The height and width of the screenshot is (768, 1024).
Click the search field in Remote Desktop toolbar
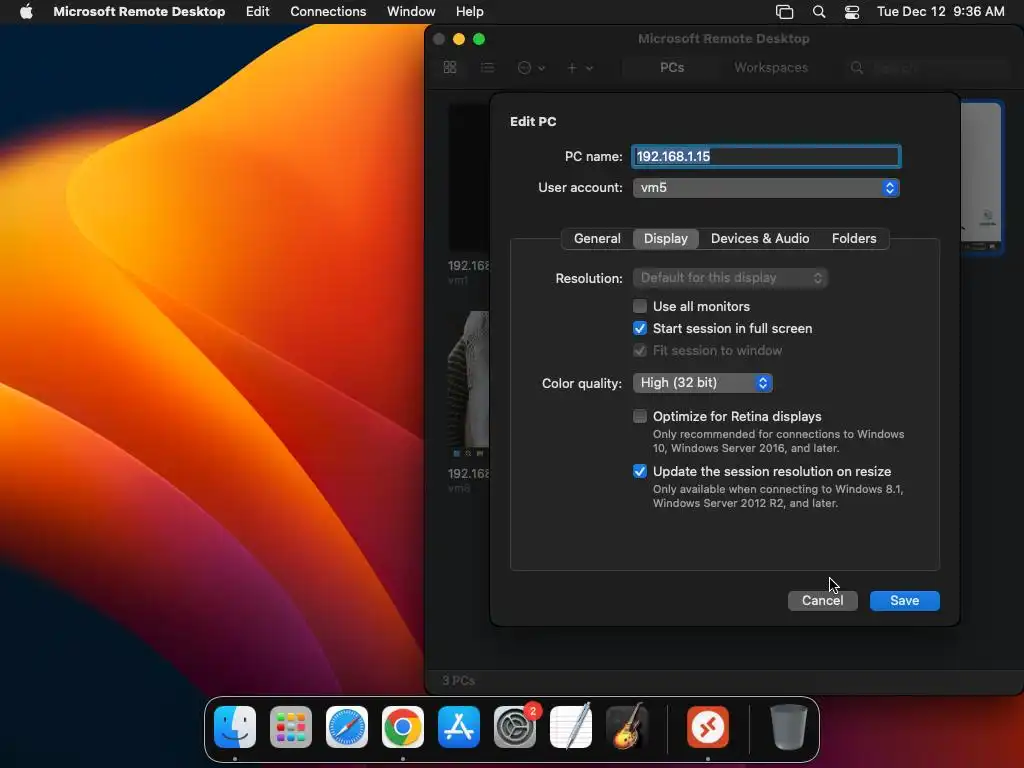pos(931,67)
